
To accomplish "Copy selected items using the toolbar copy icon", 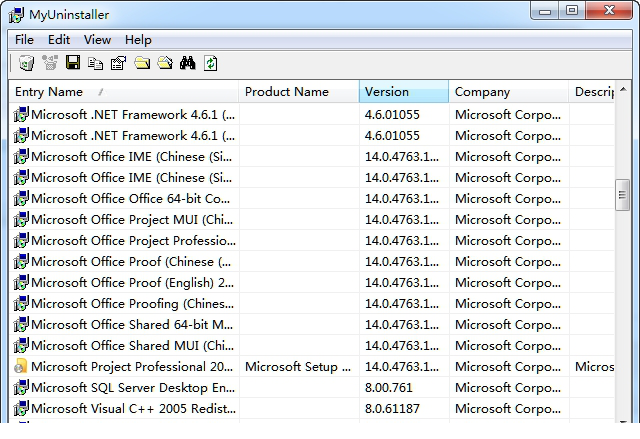I will [x=96, y=64].
